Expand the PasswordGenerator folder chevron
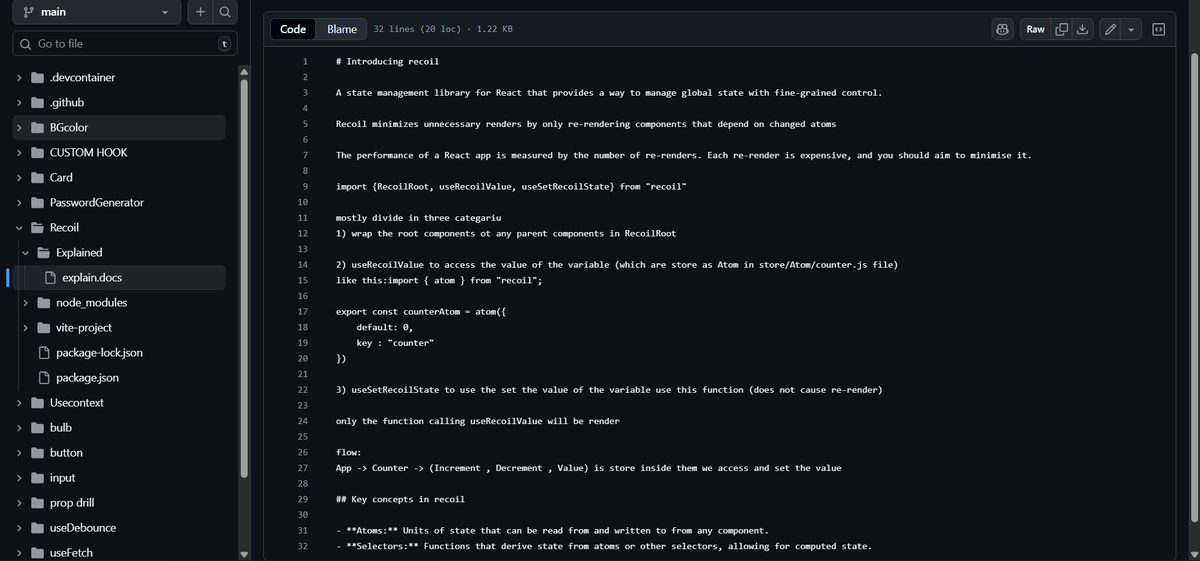The width and height of the screenshot is (1200, 561). pyautogui.click(x=19, y=203)
